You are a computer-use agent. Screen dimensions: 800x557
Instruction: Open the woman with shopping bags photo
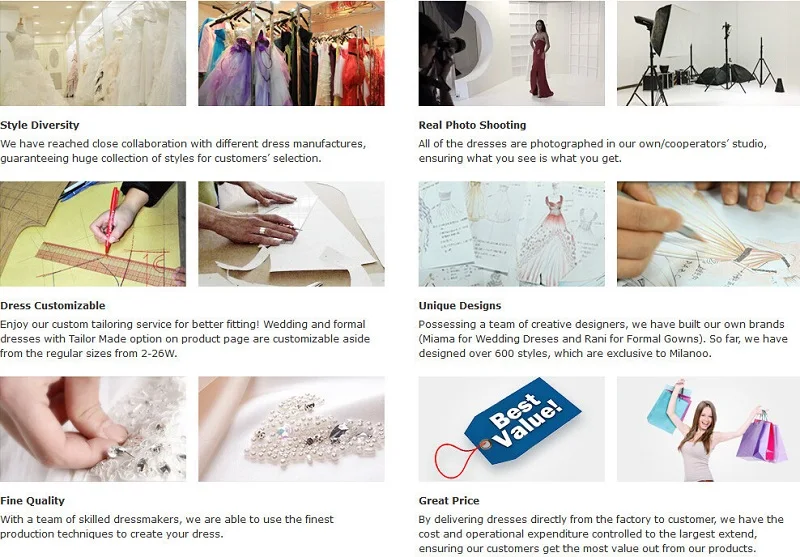tap(709, 429)
